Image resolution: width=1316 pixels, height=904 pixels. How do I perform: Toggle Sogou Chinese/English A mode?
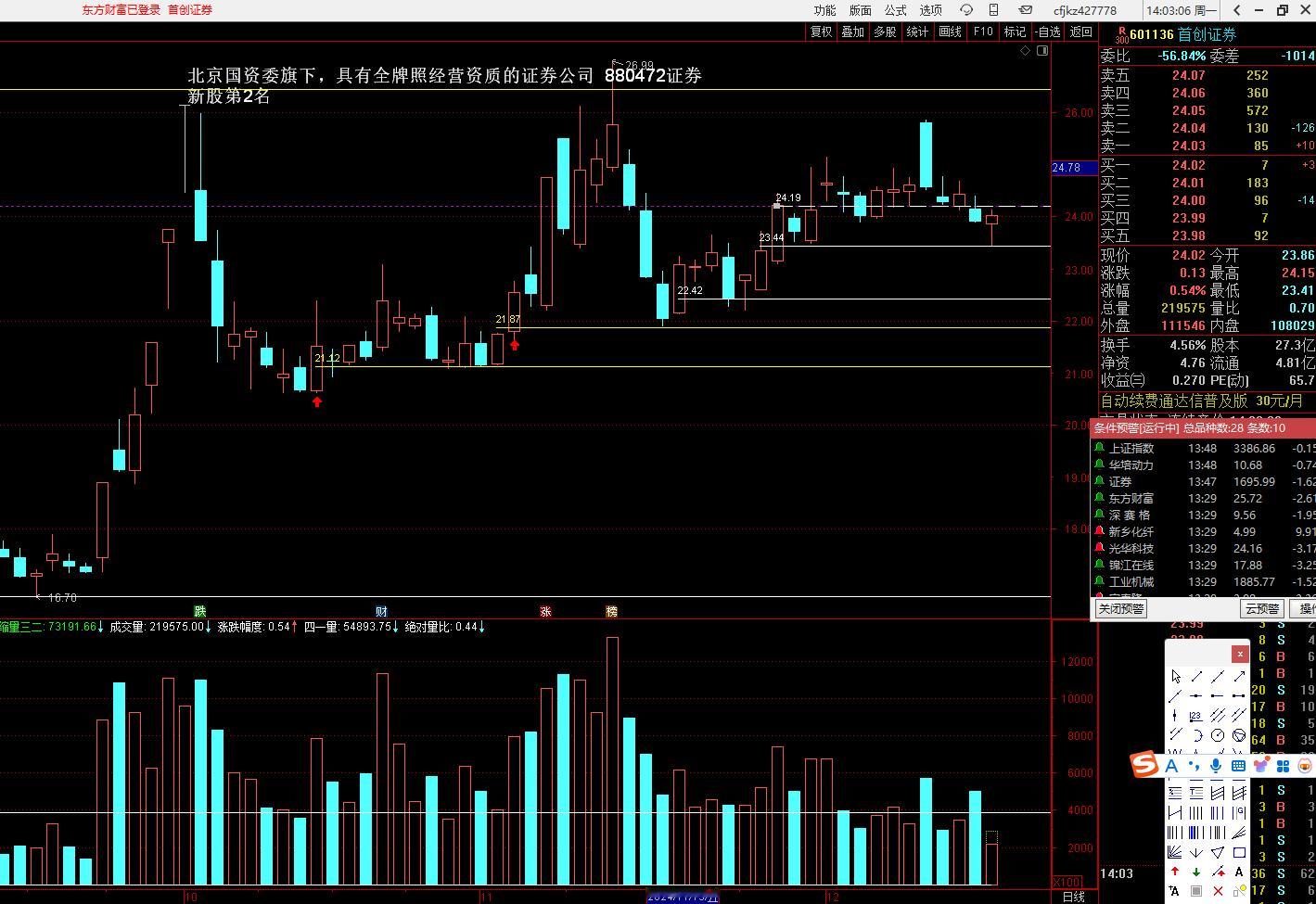[x=1171, y=766]
